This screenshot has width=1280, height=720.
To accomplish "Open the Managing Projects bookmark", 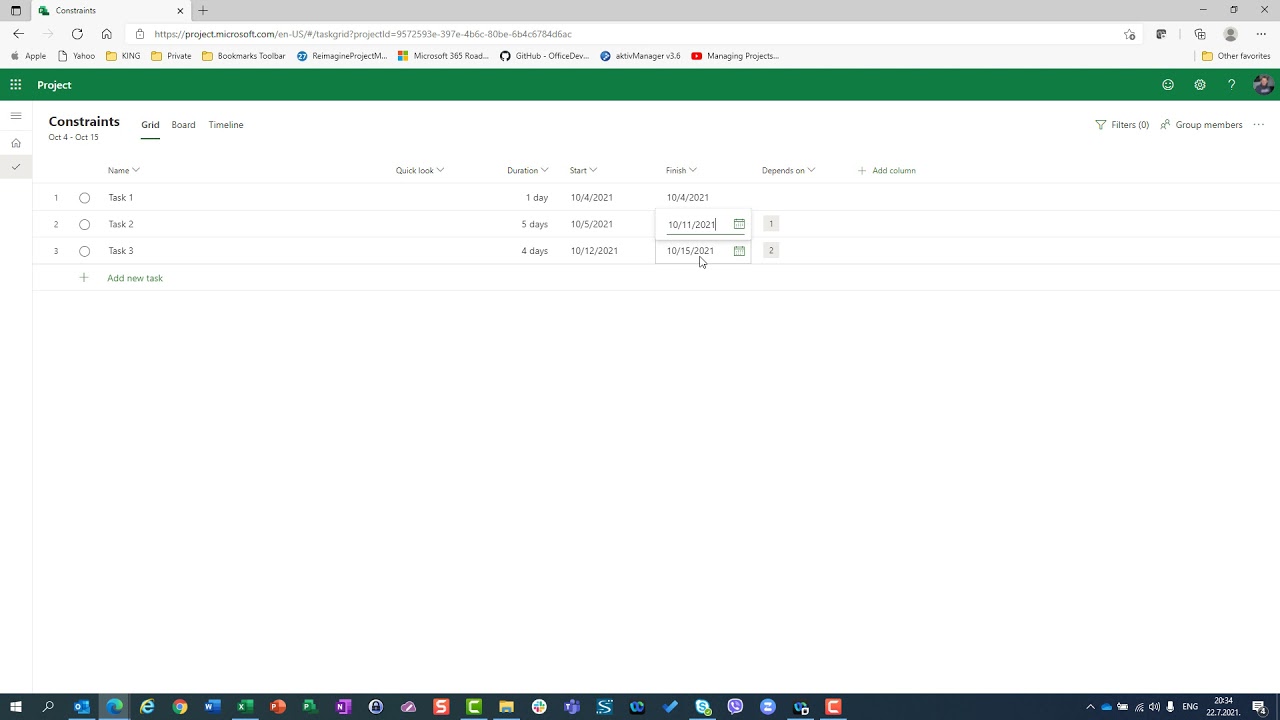I will point(735,56).
